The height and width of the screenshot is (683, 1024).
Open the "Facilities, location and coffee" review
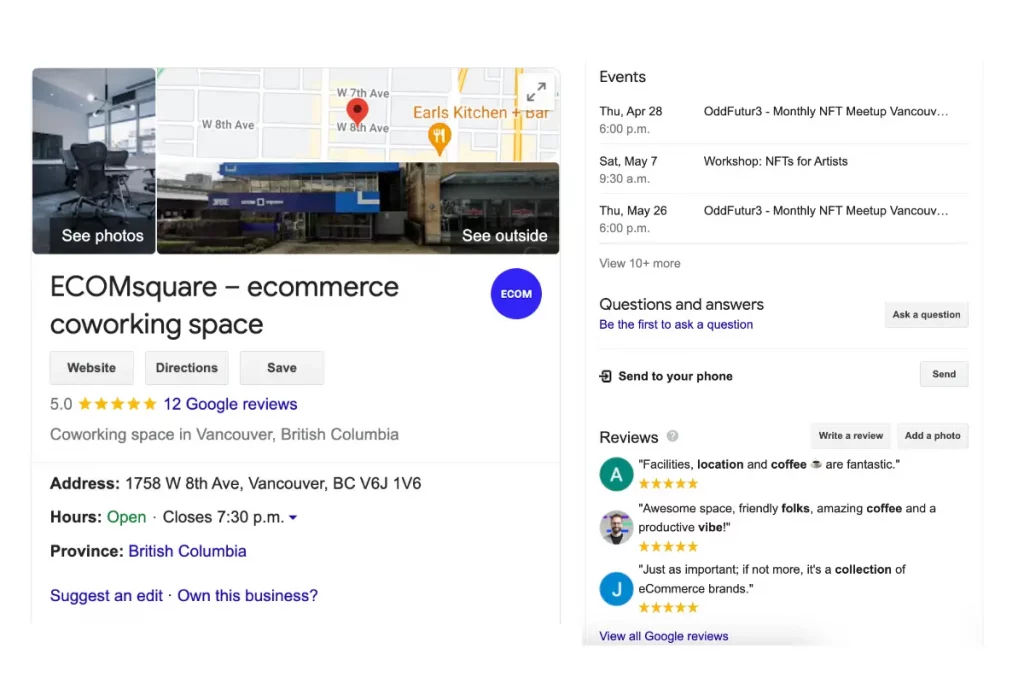(769, 464)
